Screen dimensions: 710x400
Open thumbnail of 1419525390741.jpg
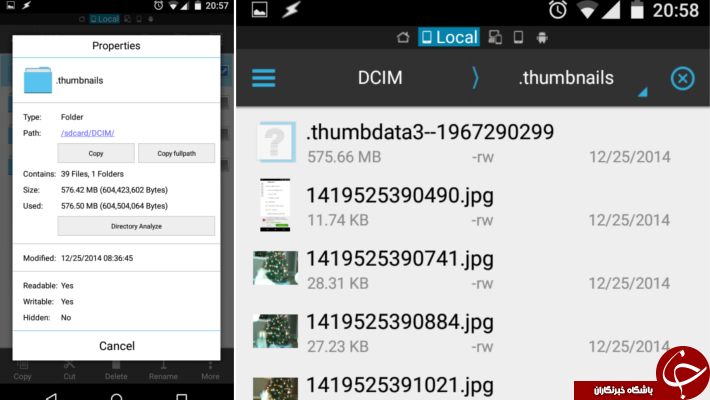click(x=275, y=268)
